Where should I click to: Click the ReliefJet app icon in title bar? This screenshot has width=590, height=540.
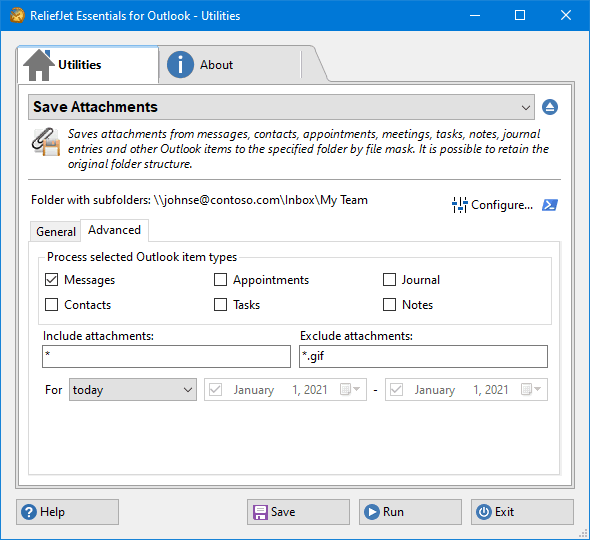click(x=17, y=16)
